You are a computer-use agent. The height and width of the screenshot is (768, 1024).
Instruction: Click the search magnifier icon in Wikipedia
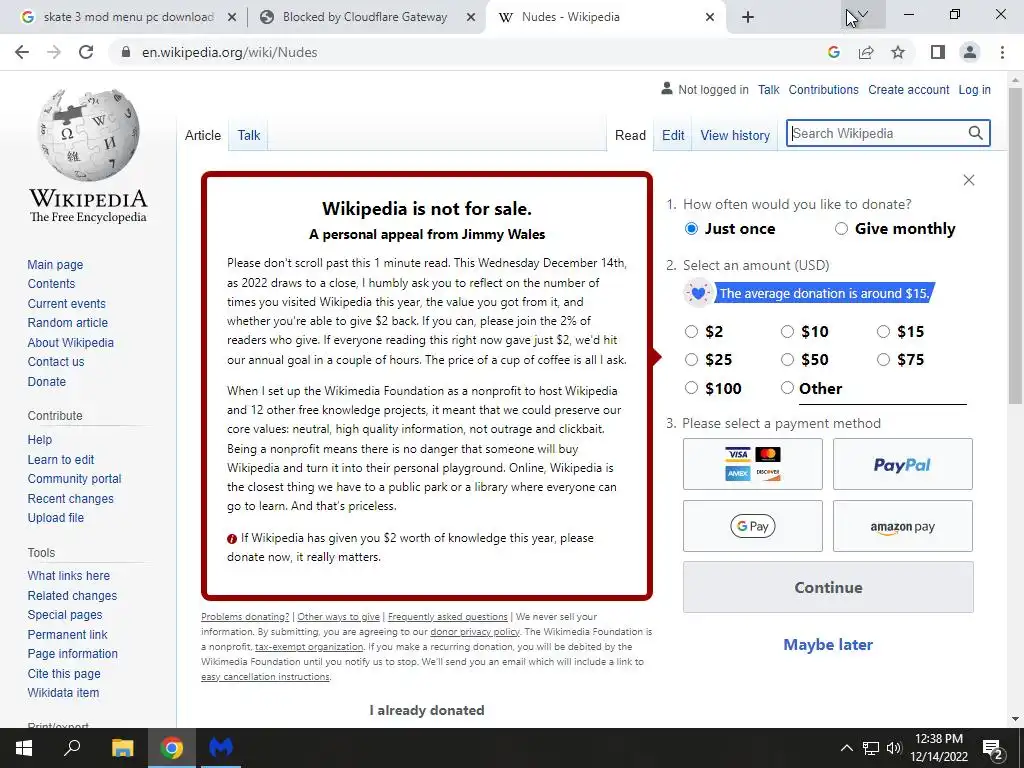pyautogui.click(x=976, y=133)
